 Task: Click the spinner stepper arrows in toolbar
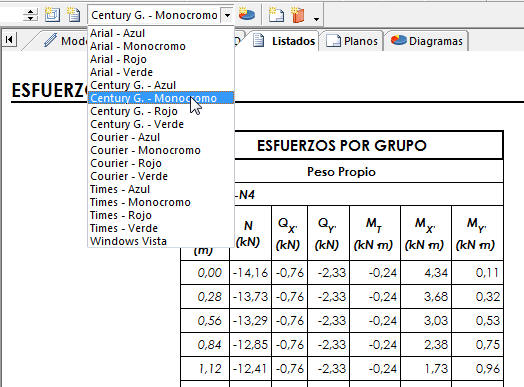[30, 15]
